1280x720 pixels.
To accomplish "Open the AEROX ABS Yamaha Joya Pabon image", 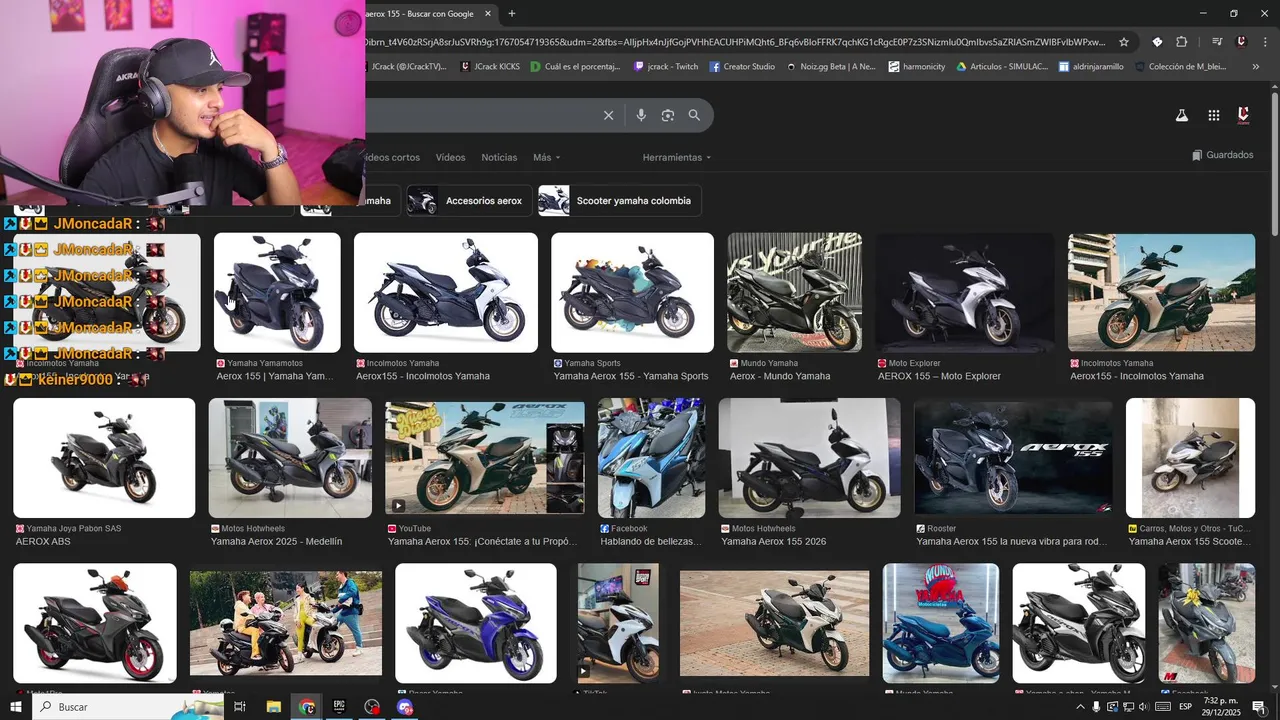I will [x=104, y=458].
